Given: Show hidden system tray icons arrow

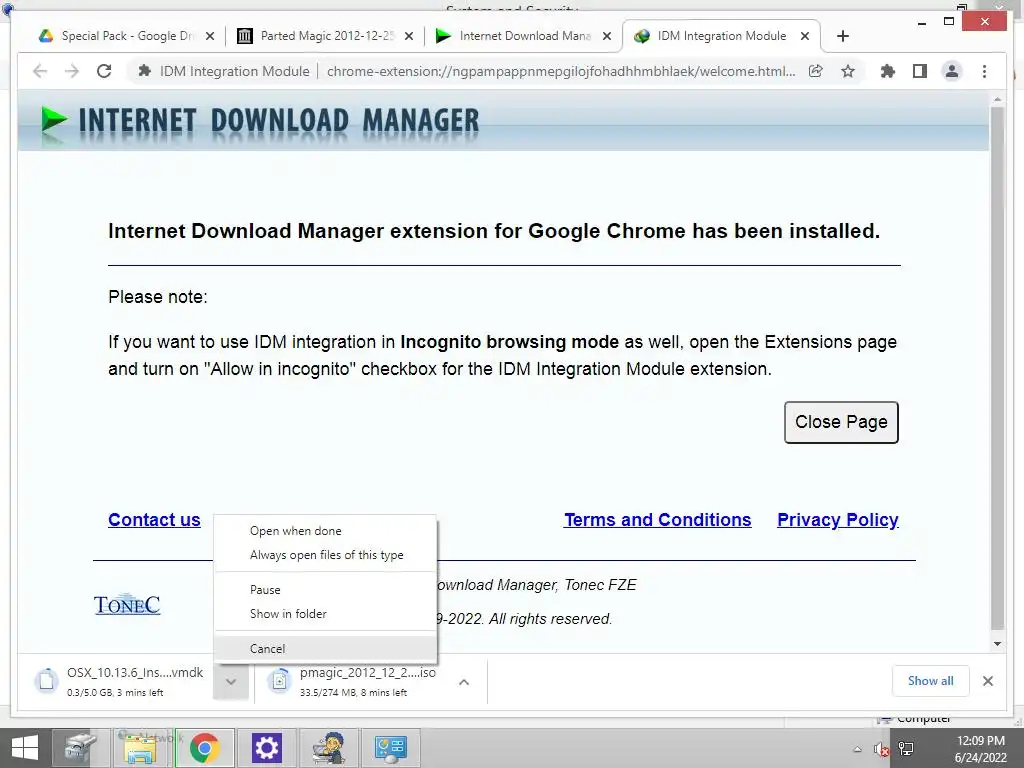Looking at the screenshot, I should [x=857, y=750].
